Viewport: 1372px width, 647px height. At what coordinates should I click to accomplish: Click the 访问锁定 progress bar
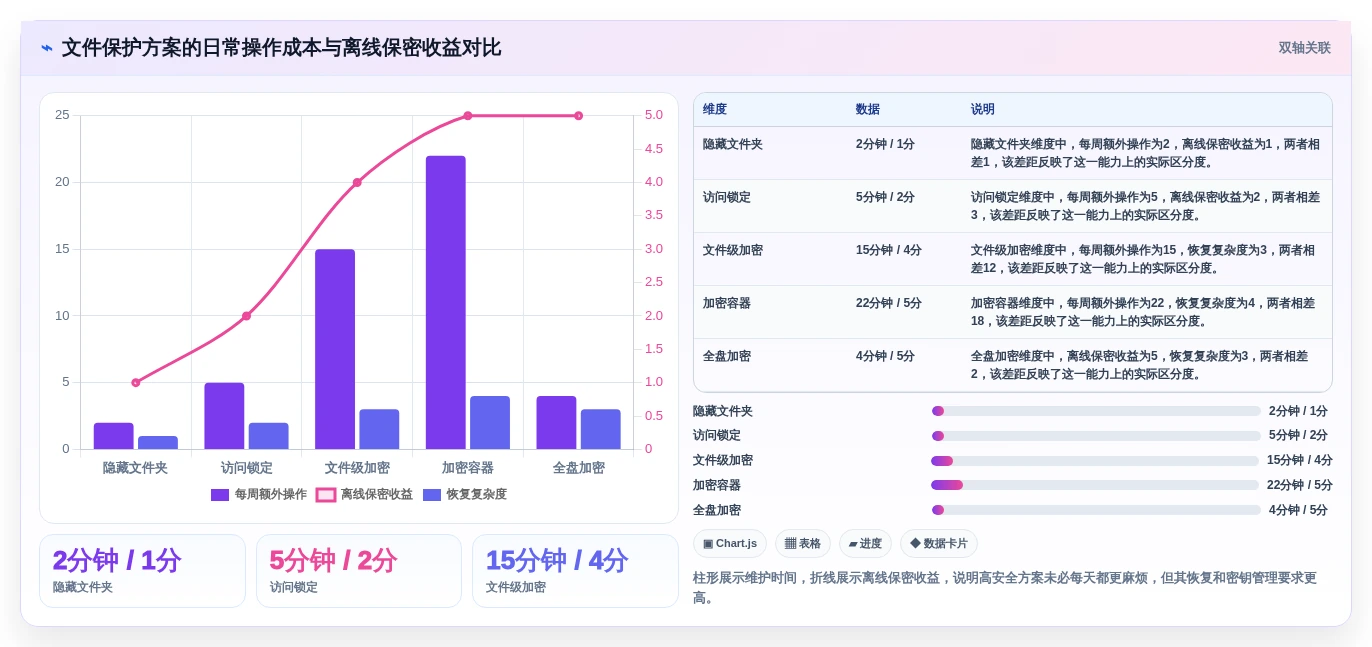coord(1096,436)
